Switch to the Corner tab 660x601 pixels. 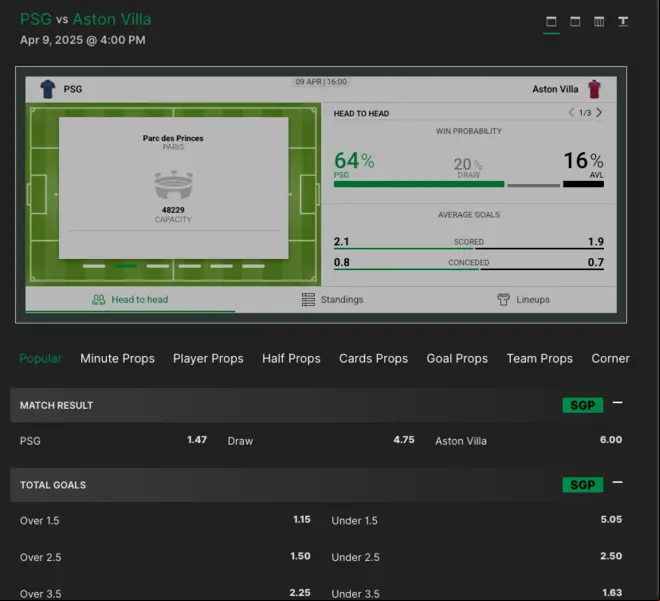[611, 359]
